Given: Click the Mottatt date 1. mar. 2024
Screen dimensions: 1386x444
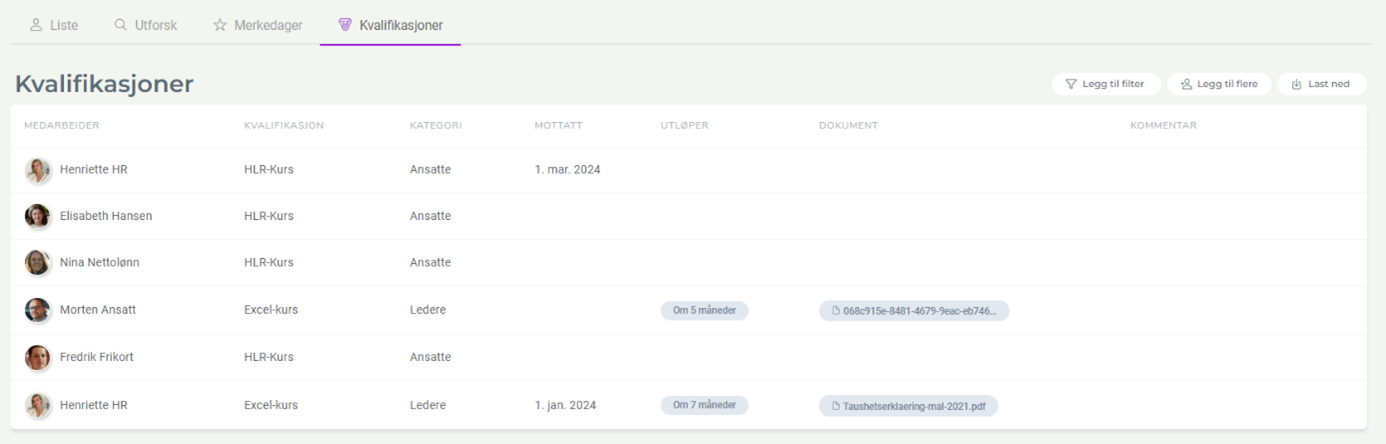Looking at the screenshot, I should click(567, 170).
